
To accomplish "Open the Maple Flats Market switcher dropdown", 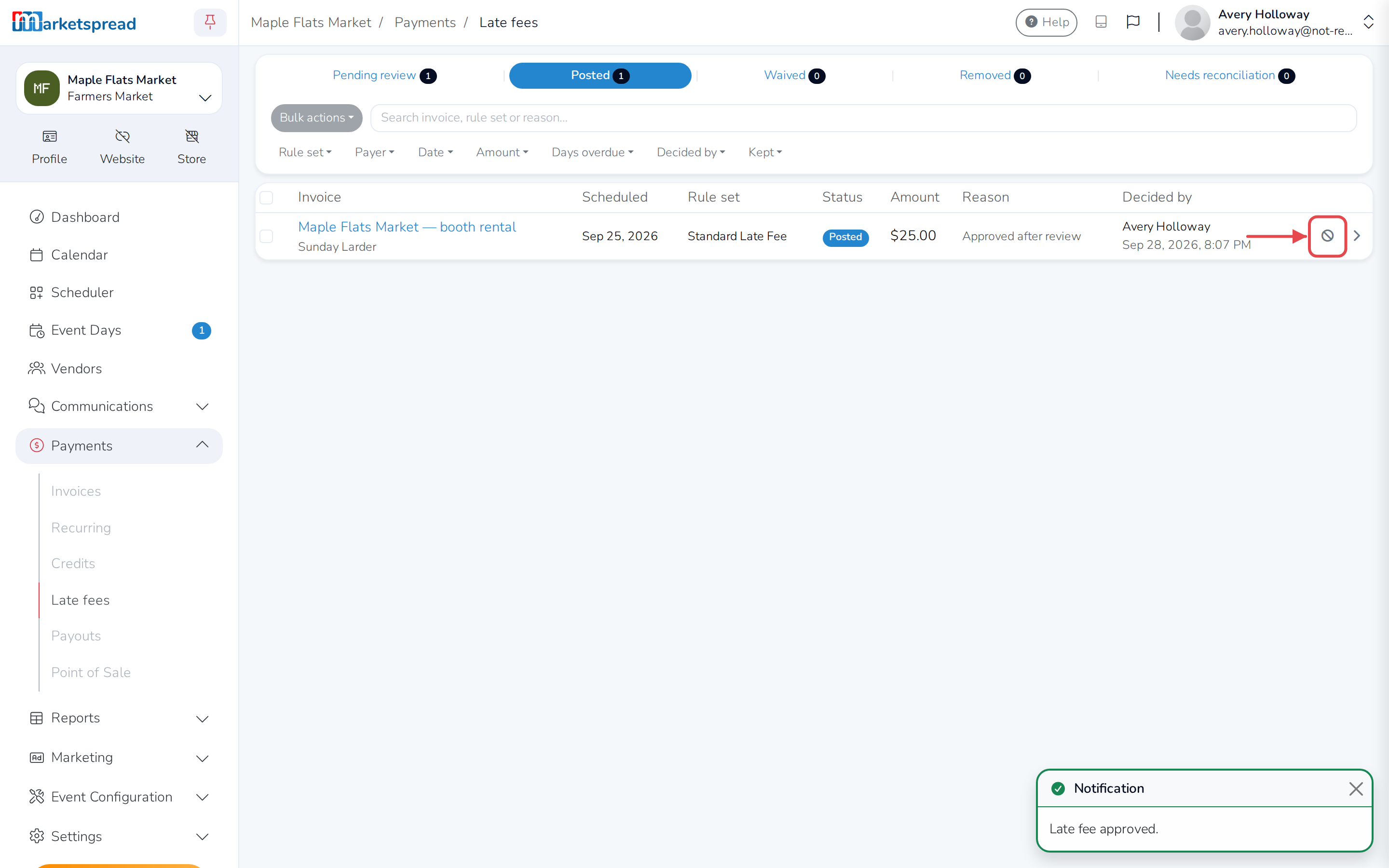I will point(119,88).
